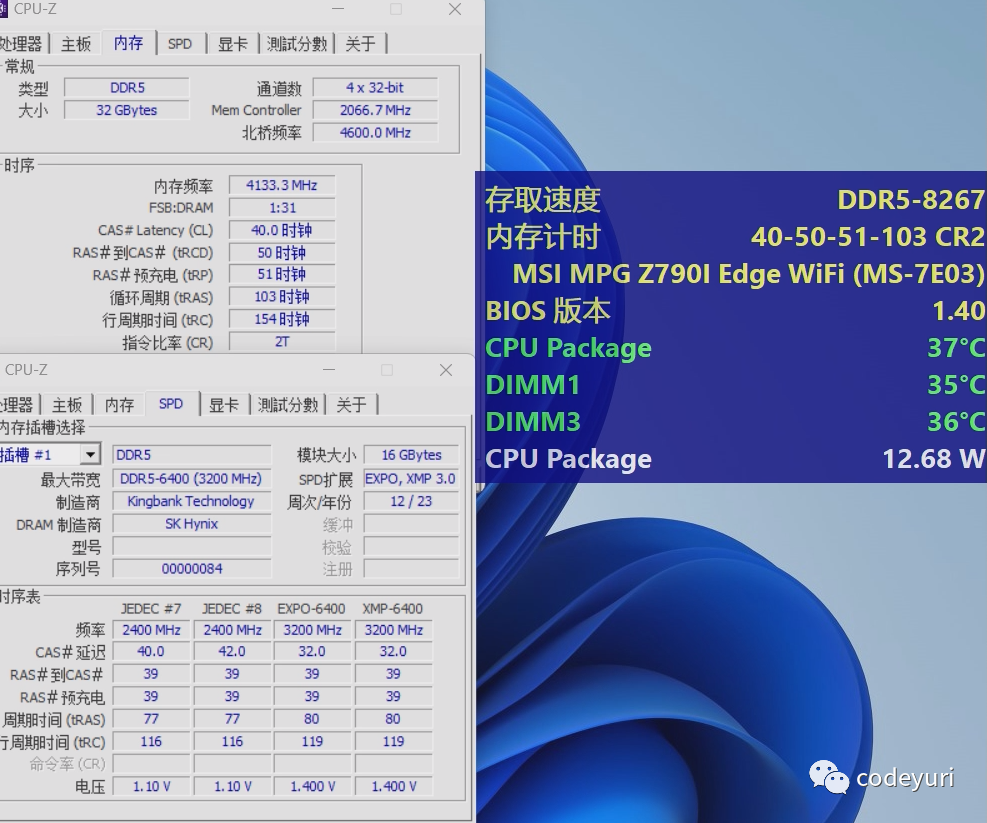987x823 pixels.
Task: Minimize the lower CPU-Z window
Action: pos(329,370)
